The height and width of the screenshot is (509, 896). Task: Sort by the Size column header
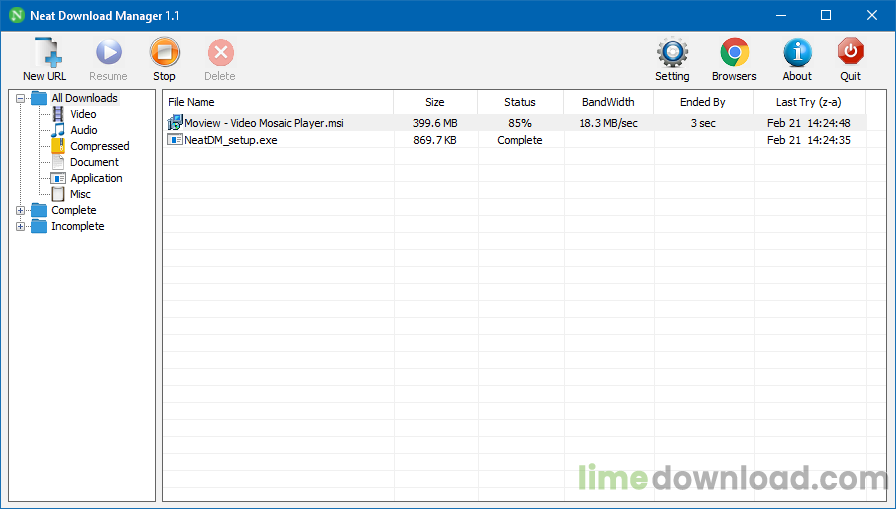tap(435, 102)
